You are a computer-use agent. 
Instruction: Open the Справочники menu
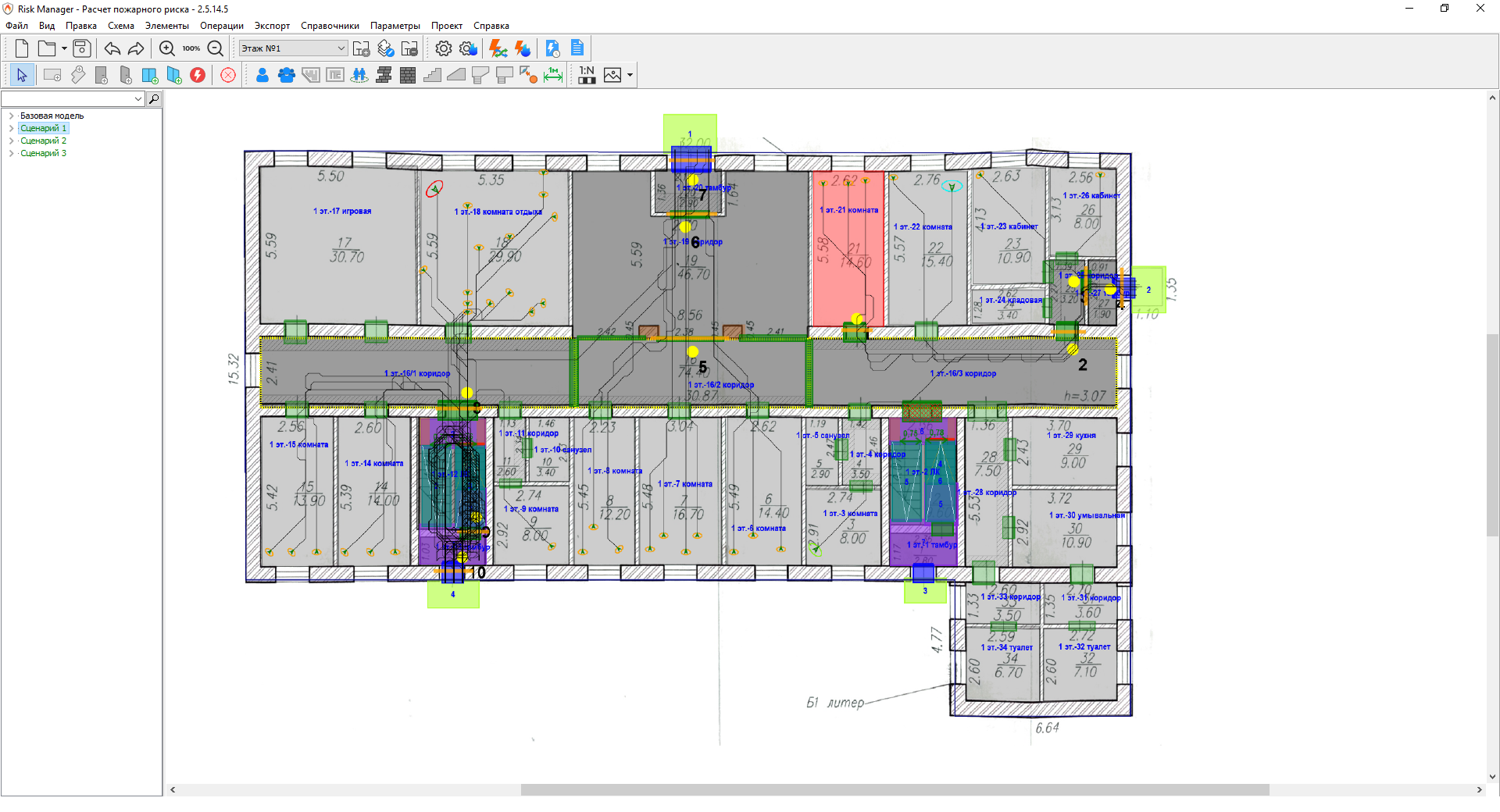click(x=330, y=26)
